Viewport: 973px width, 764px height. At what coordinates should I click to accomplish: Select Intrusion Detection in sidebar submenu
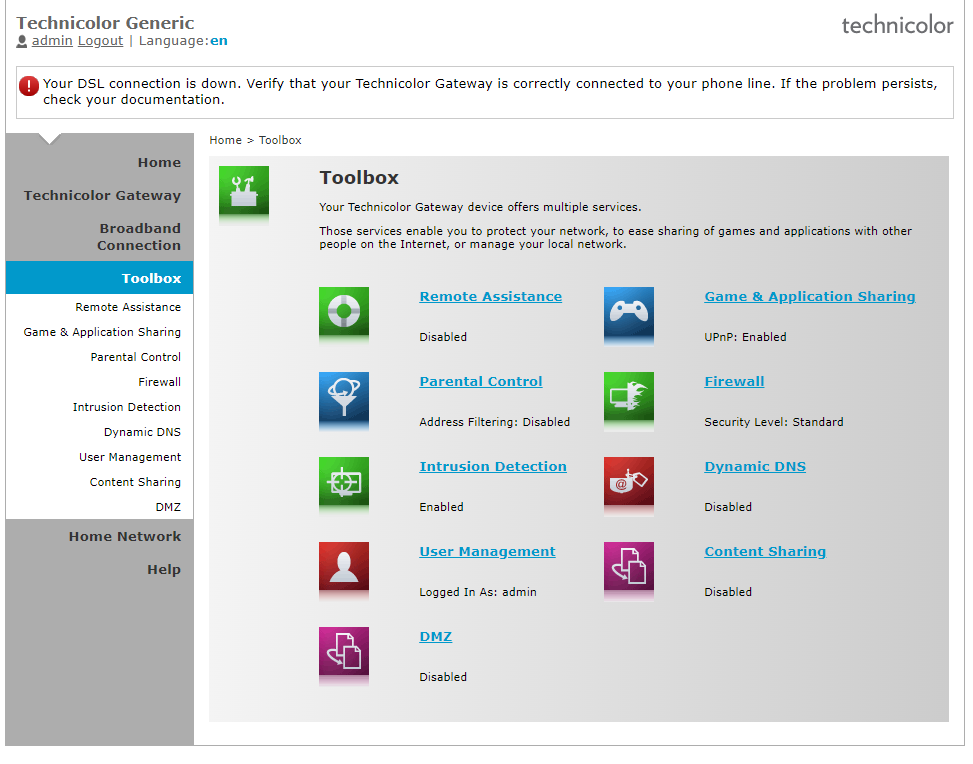(x=127, y=407)
